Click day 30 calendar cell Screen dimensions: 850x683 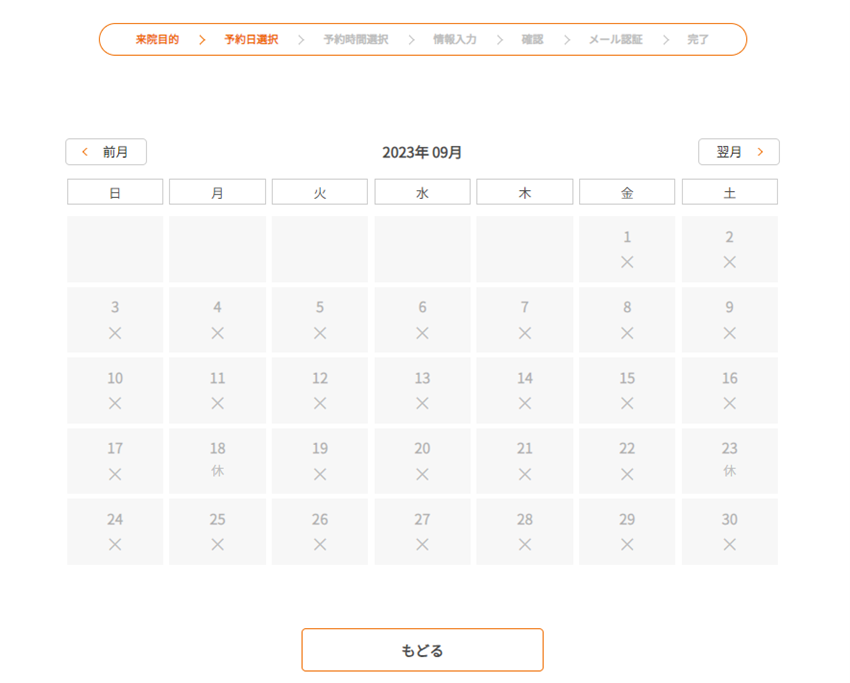point(730,532)
